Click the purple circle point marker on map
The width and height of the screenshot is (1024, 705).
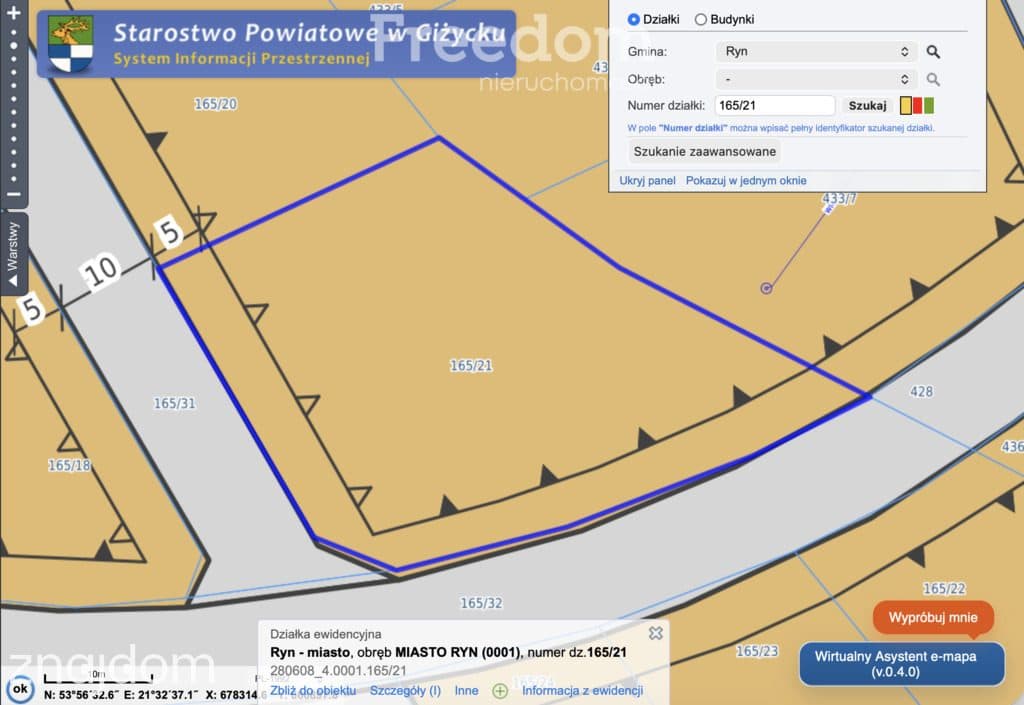766,288
